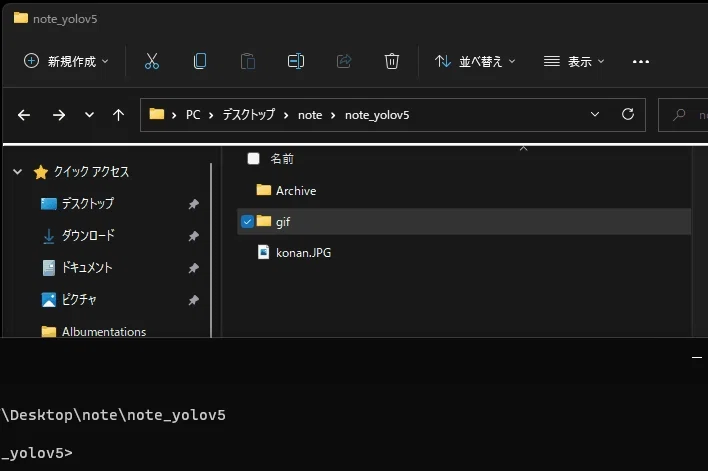Uncheck the gif folder checkbox

pyautogui.click(x=247, y=221)
